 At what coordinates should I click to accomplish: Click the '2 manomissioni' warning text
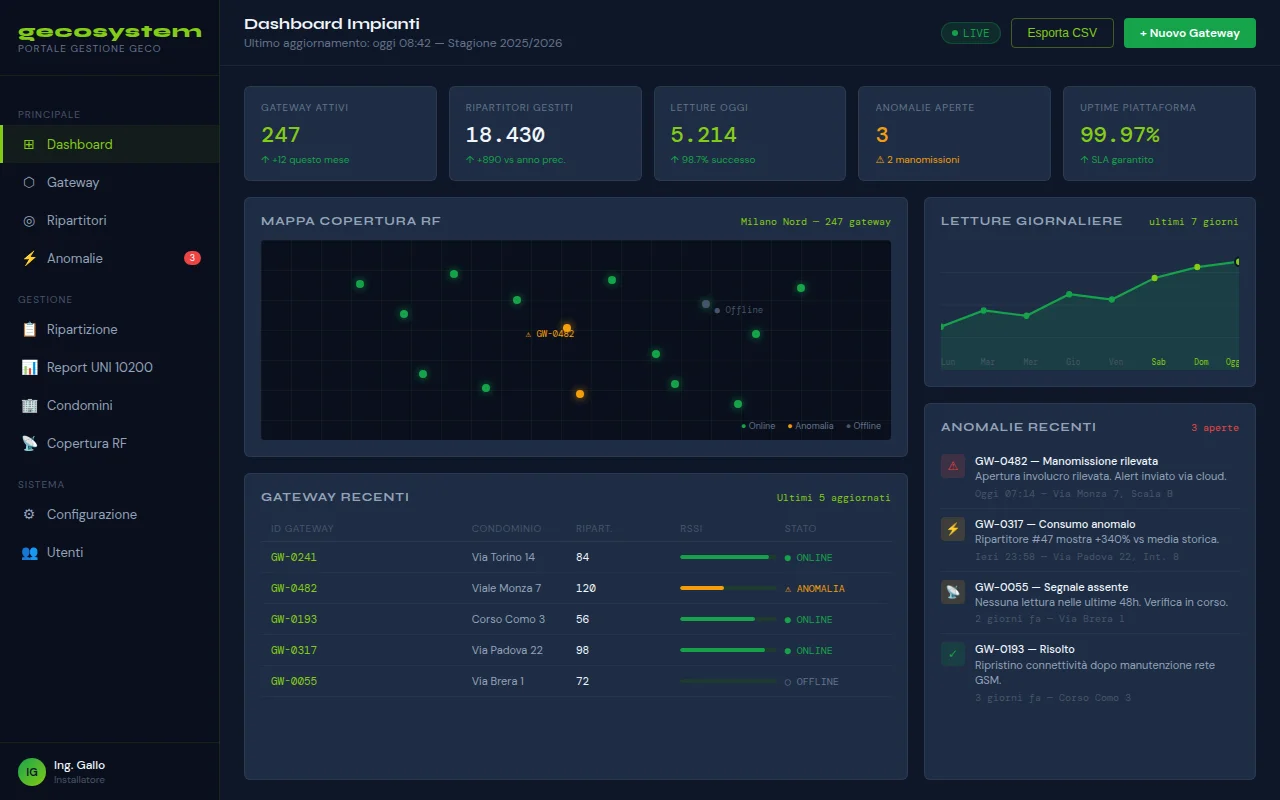(918, 160)
